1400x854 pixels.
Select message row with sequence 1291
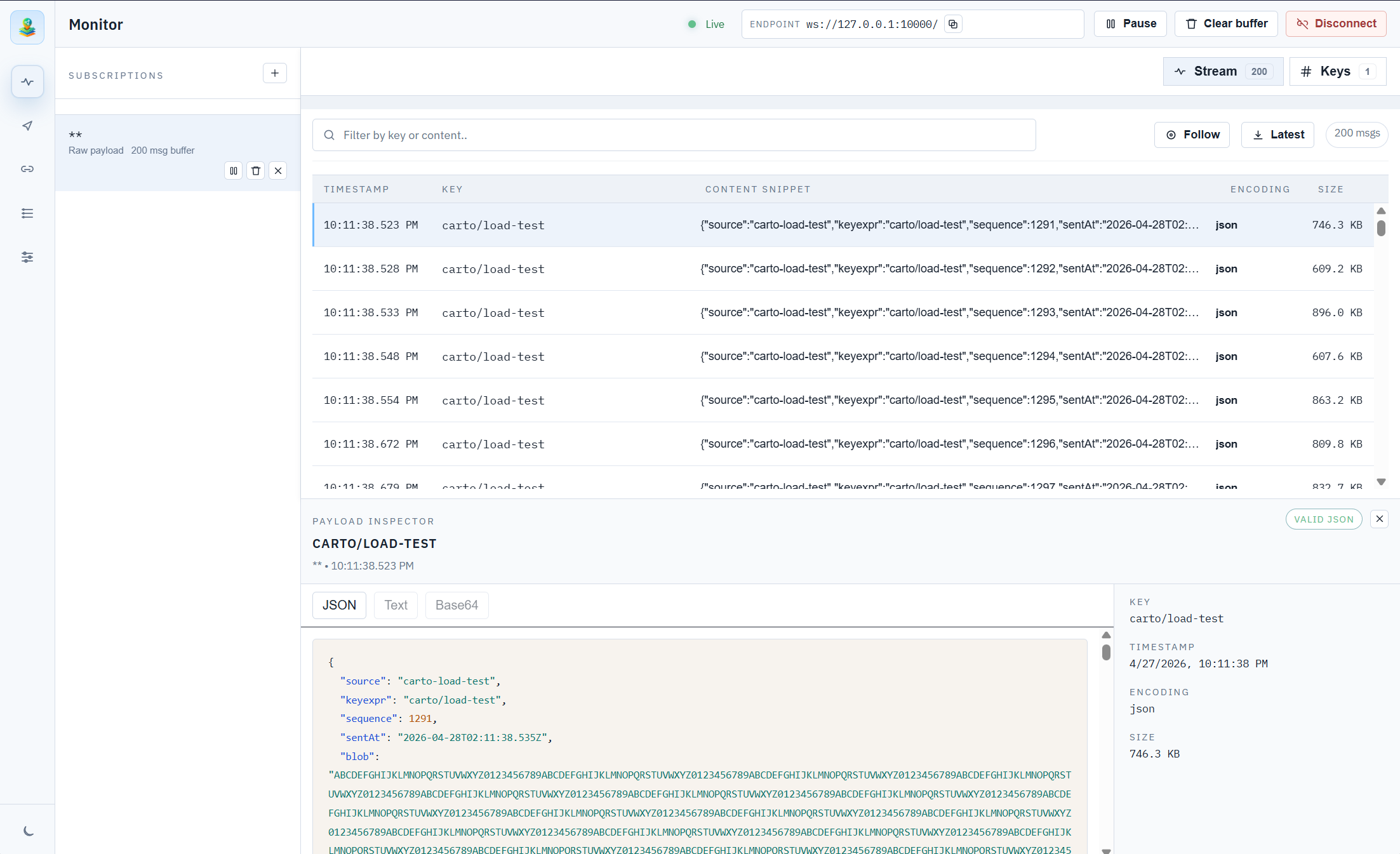(843, 225)
